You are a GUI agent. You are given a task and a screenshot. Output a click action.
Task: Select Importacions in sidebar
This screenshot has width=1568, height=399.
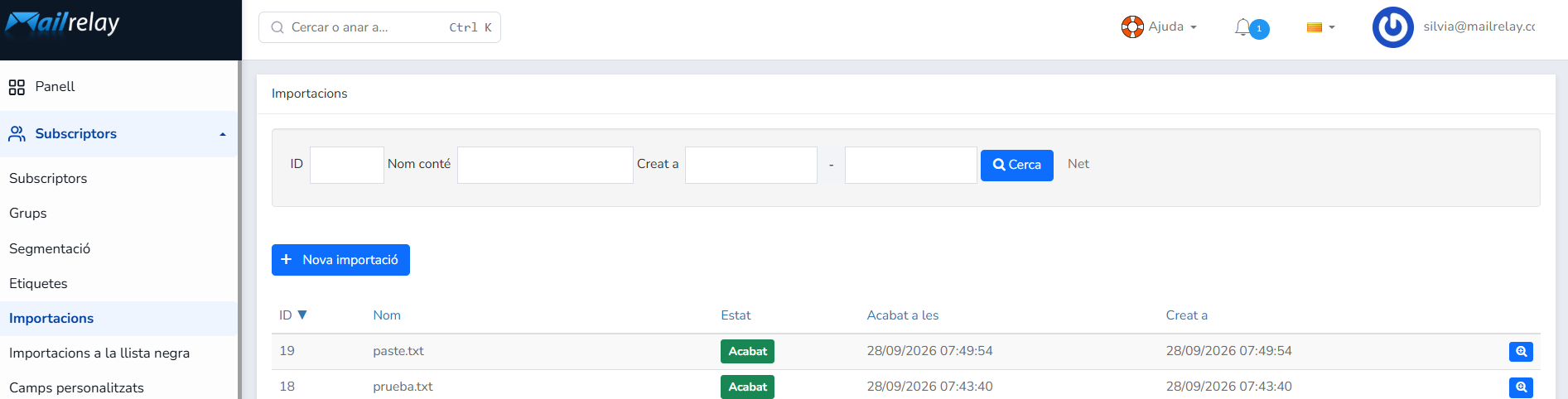[118, 318]
